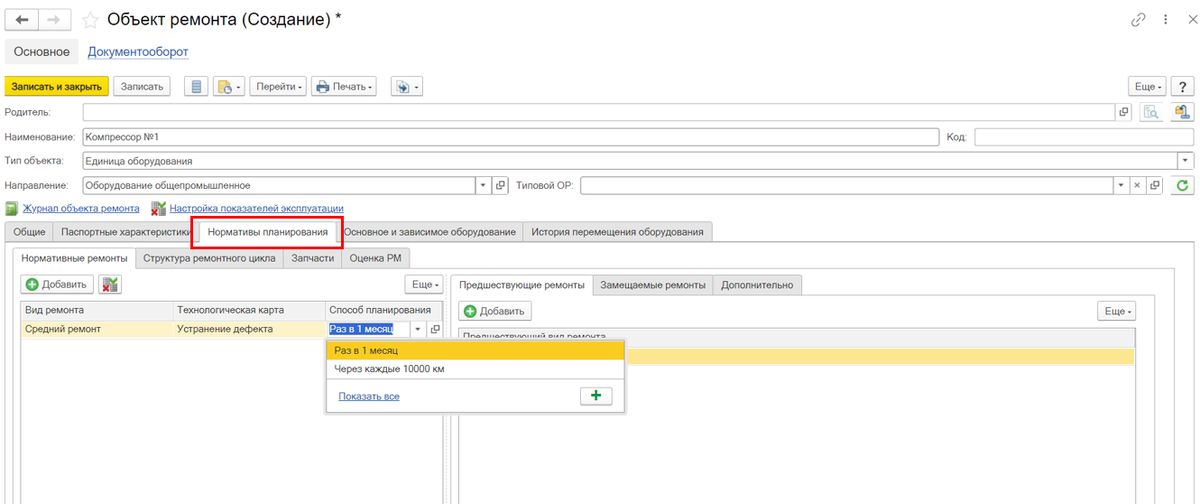1200x504 pixels.
Task: Open the Родитель field selection icon
Action: pyautogui.click(x=1123, y=112)
